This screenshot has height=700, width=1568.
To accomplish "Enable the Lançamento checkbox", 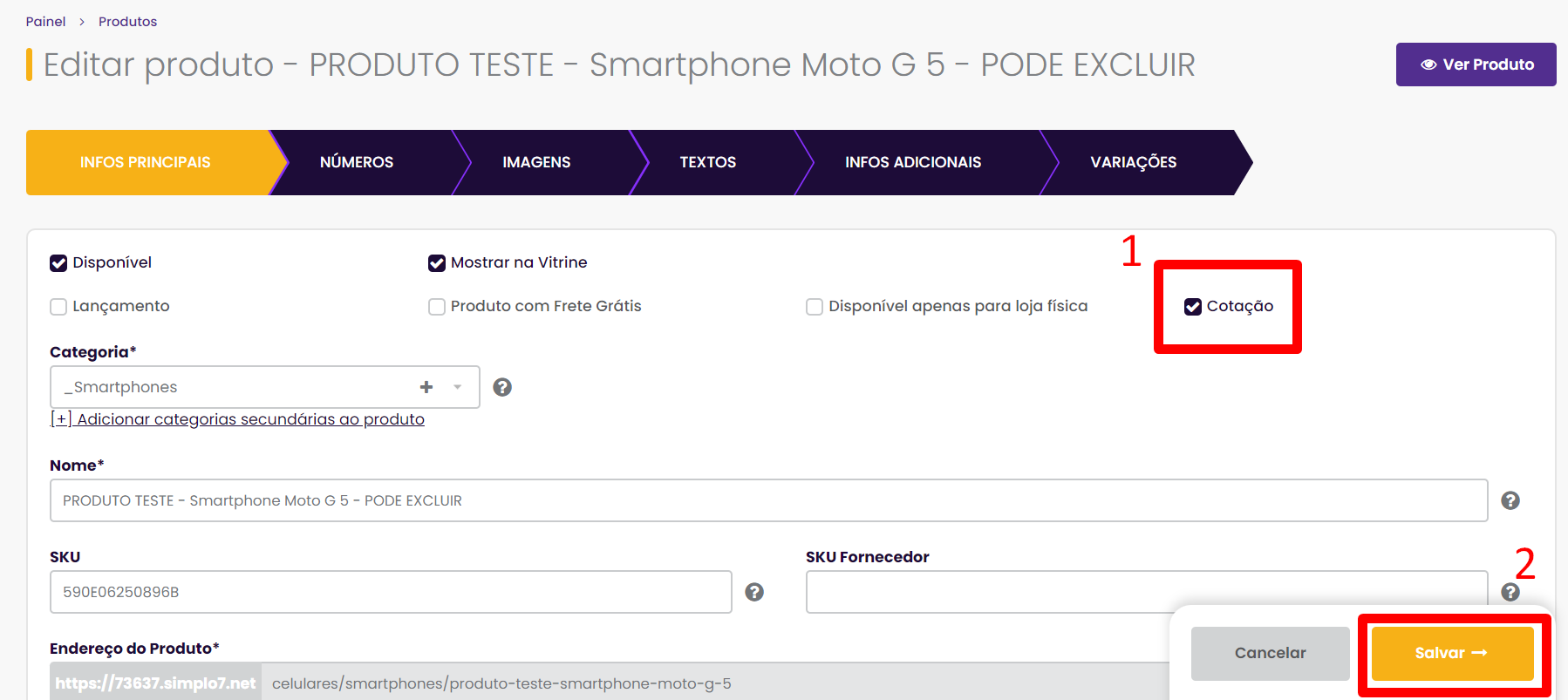I will [58, 307].
